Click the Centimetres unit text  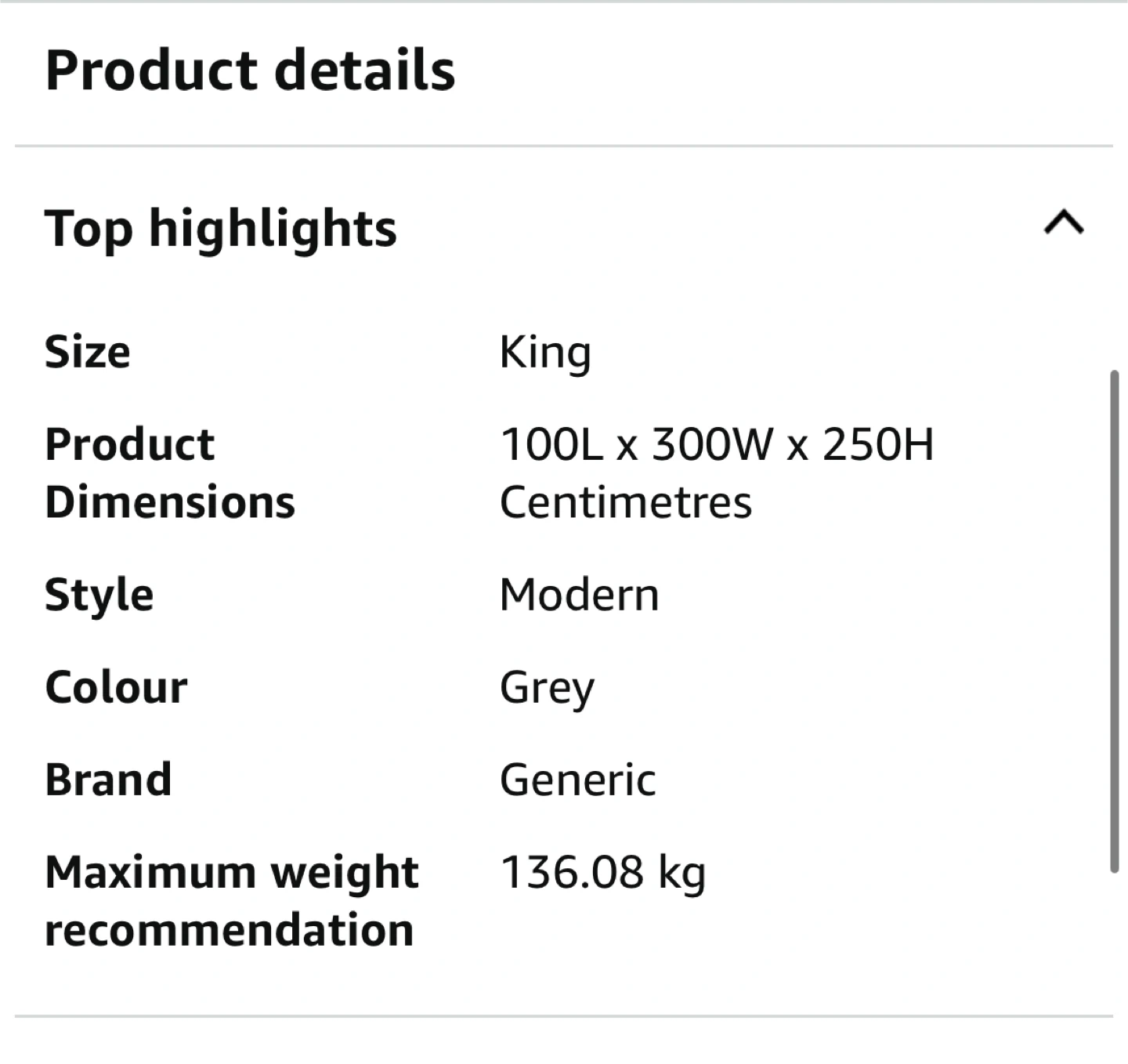625,502
